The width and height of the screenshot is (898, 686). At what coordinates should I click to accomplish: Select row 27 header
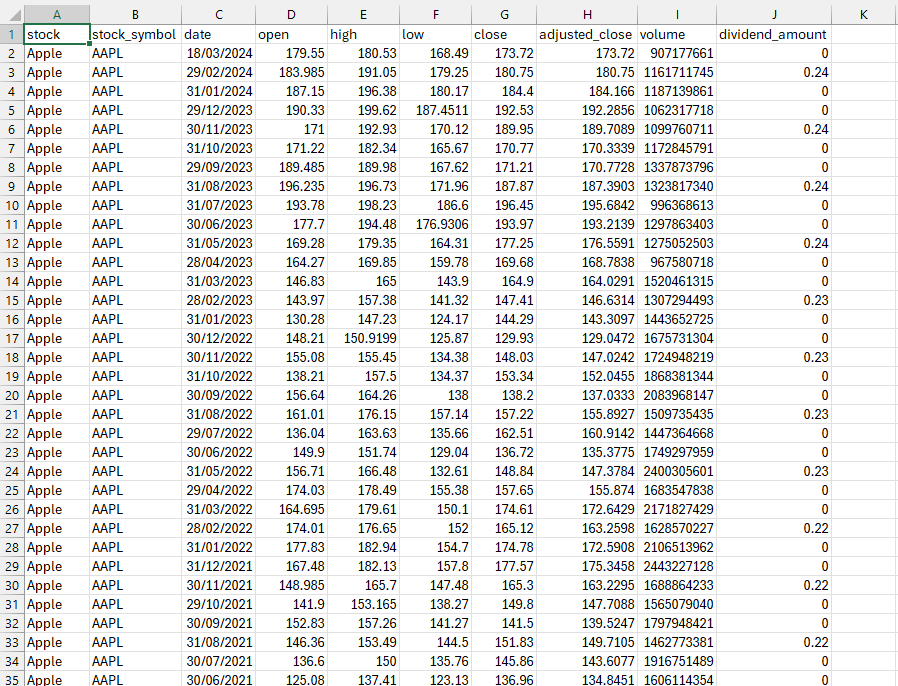tap(12, 528)
